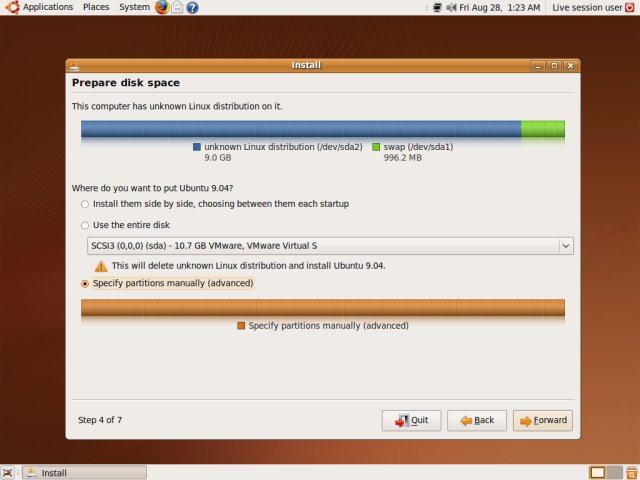640x480 pixels.
Task: Click the '996.2 MB' size label
Action: pyautogui.click(x=402, y=158)
